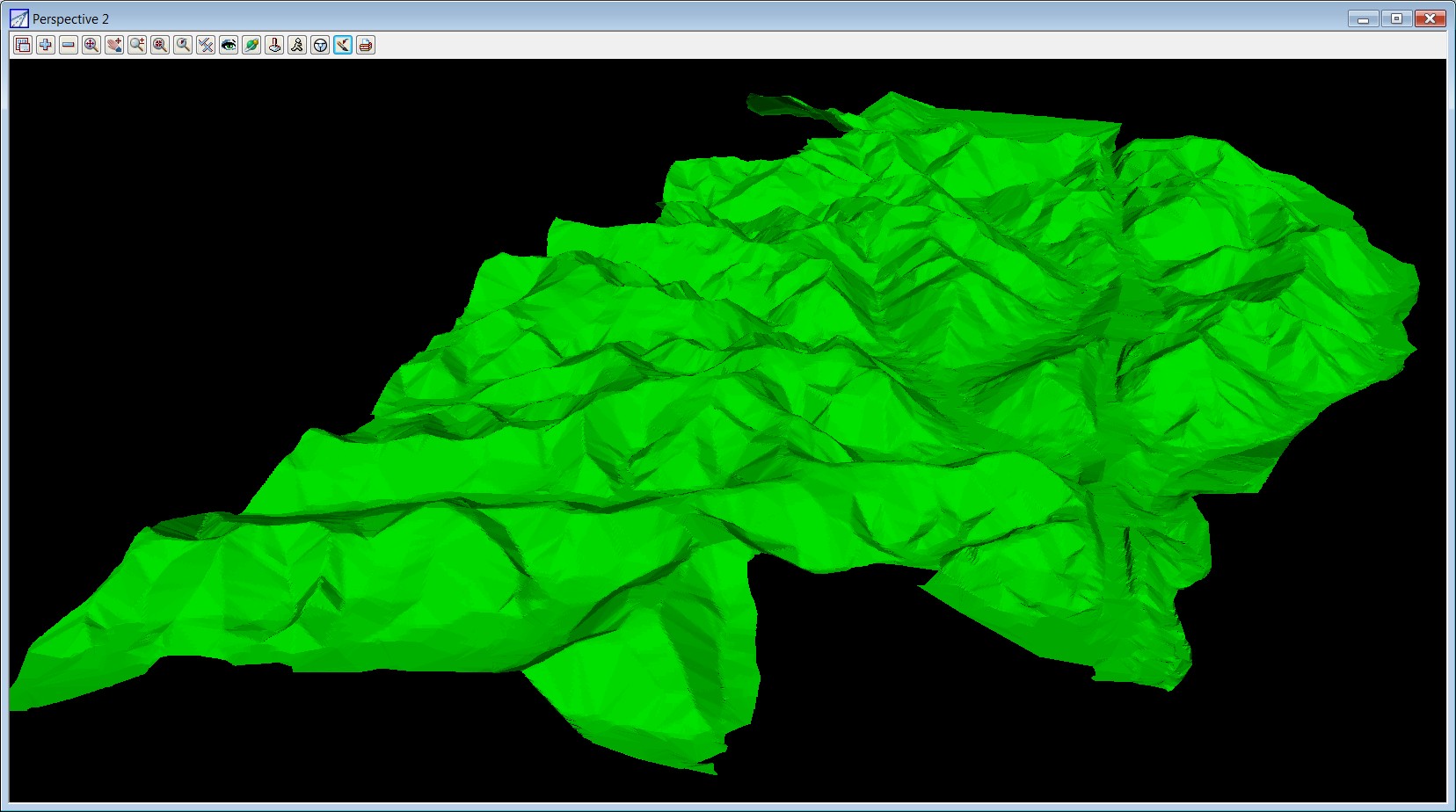Click the printer plot icon

(x=366, y=45)
